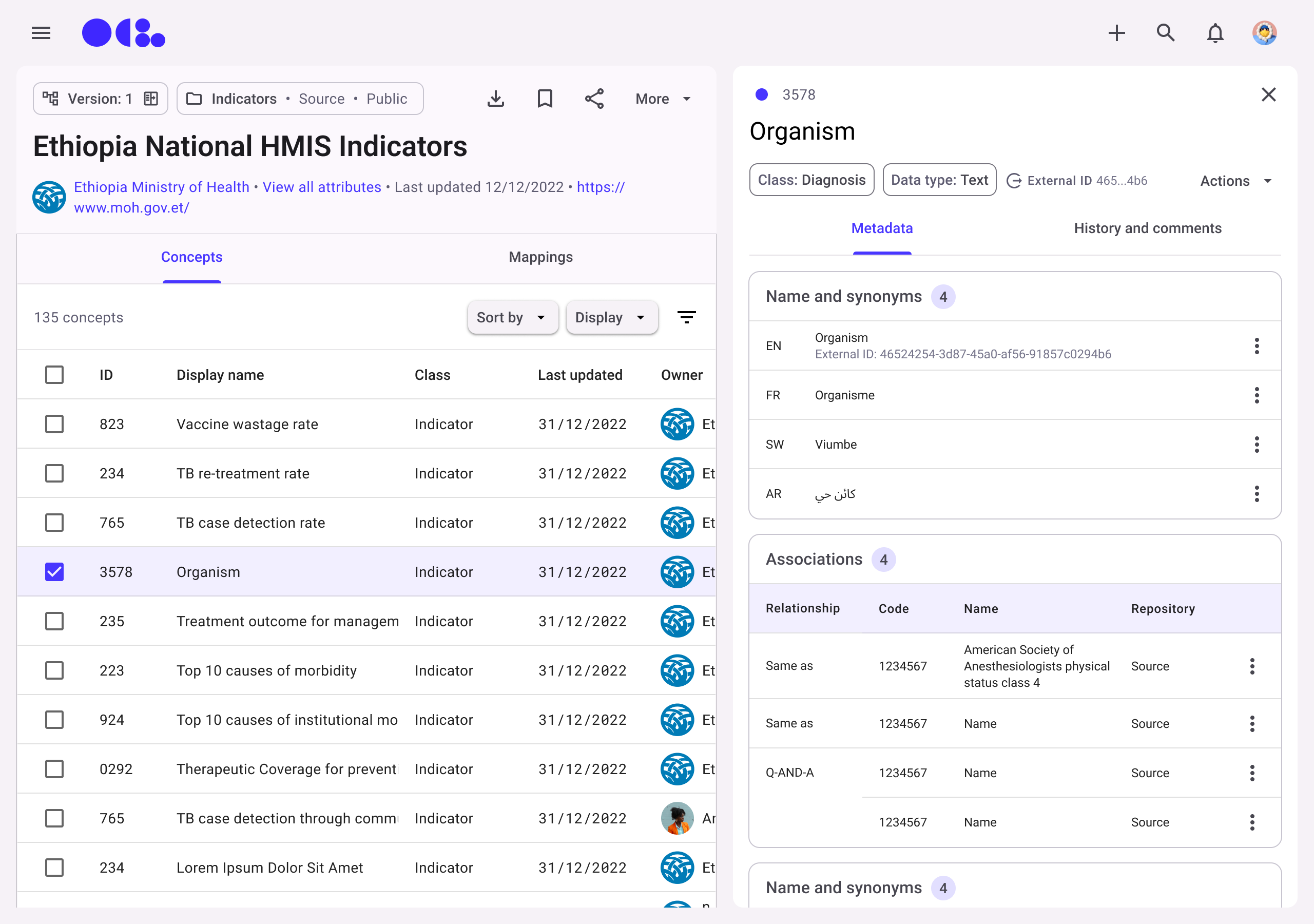Expand the Sort by dropdown
The image size is (1314, 924).
(512, 317)
